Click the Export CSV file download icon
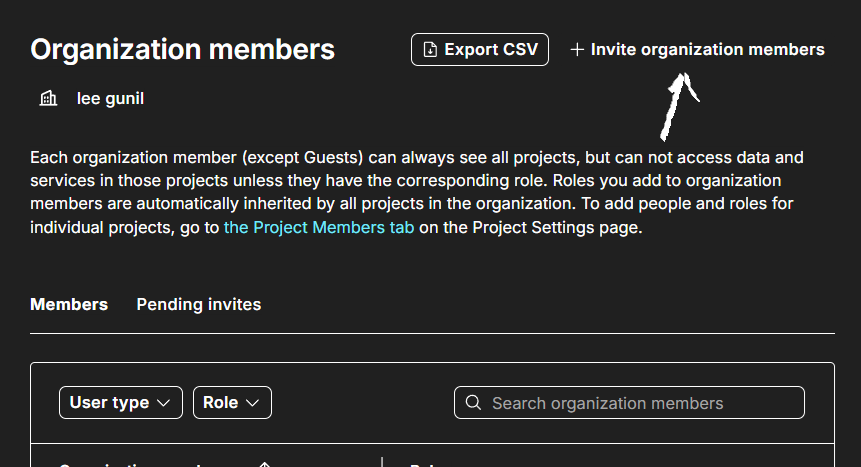Viewport: 861px width, 467px height. coord(430,49)
